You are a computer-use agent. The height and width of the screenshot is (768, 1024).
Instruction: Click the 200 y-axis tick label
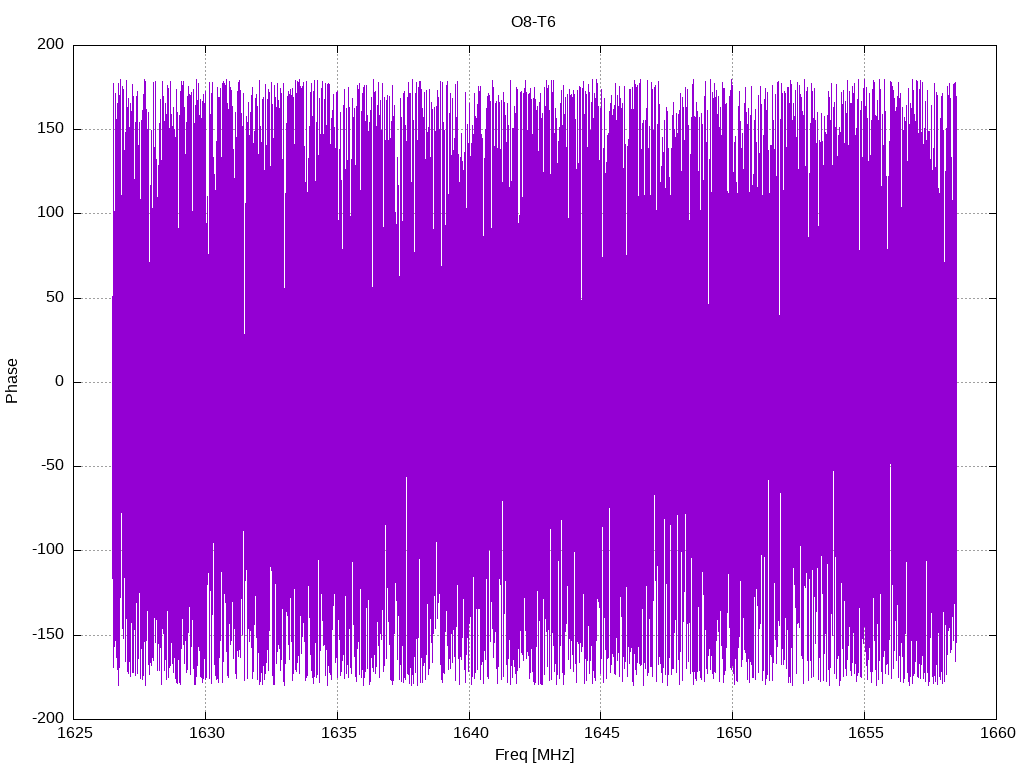point(51,44)
